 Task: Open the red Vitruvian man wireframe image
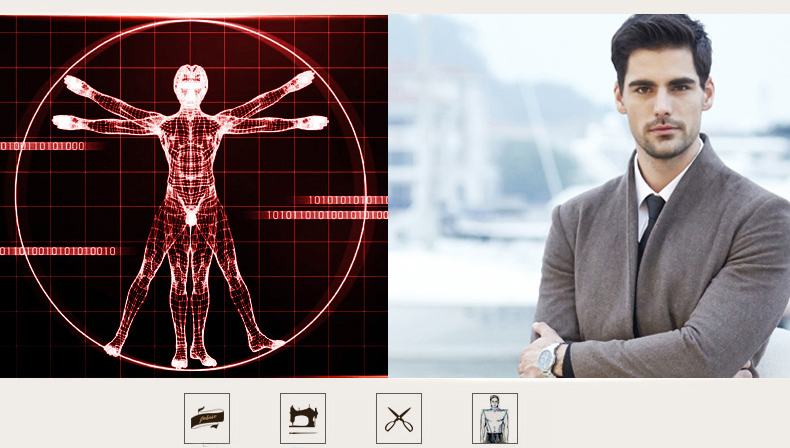pos(194,196)
